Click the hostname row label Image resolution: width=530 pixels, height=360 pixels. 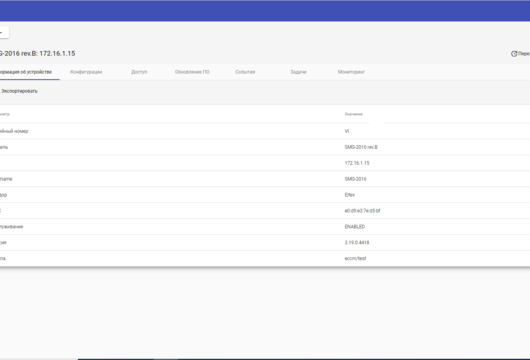click(x=6, y=179)
